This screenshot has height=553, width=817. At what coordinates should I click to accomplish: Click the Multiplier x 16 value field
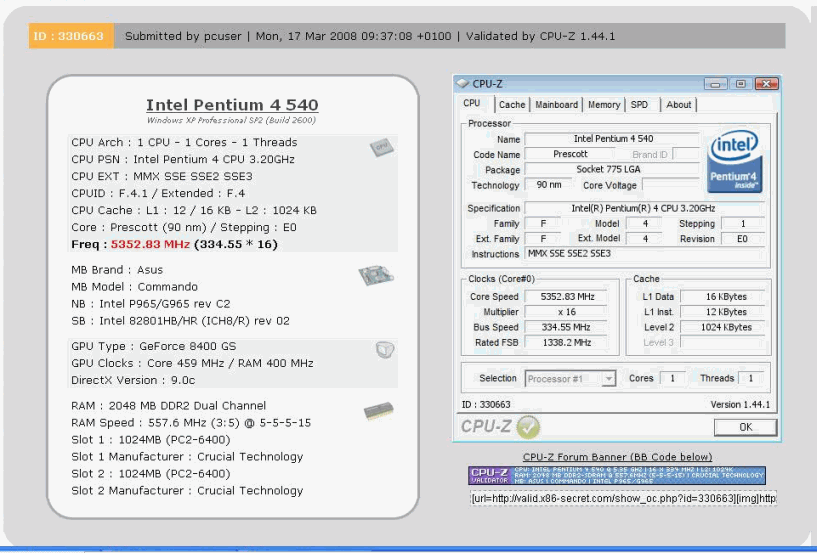pos(567,312)
